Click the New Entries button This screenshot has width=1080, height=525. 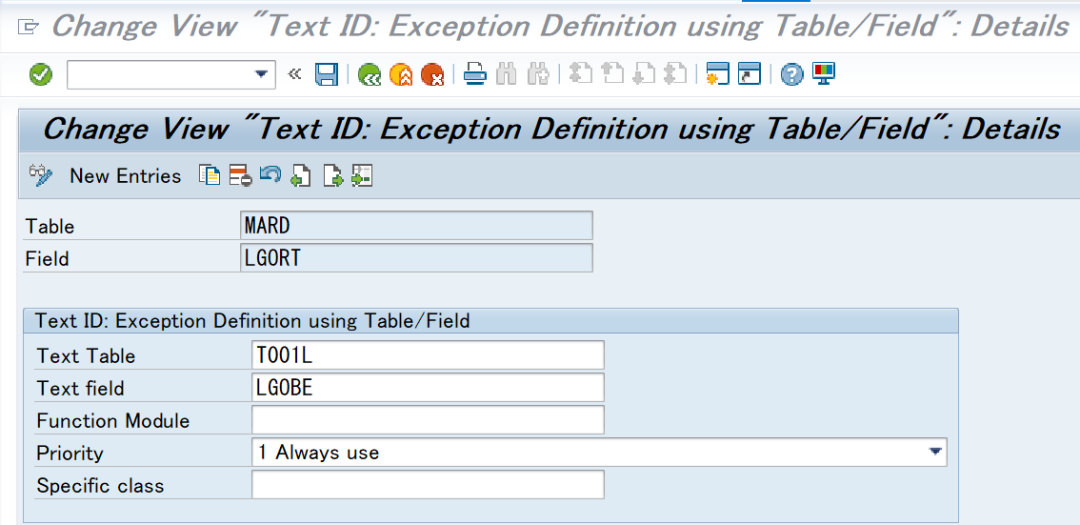click(x=125, y=176)
